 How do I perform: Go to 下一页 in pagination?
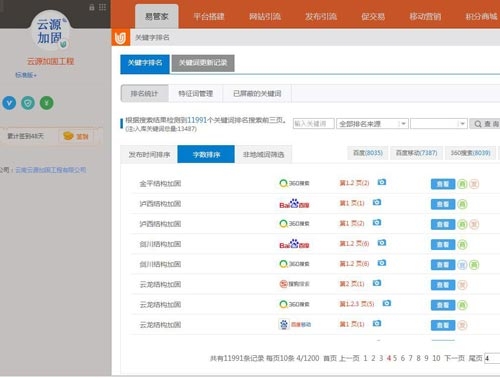click(454, 358)
